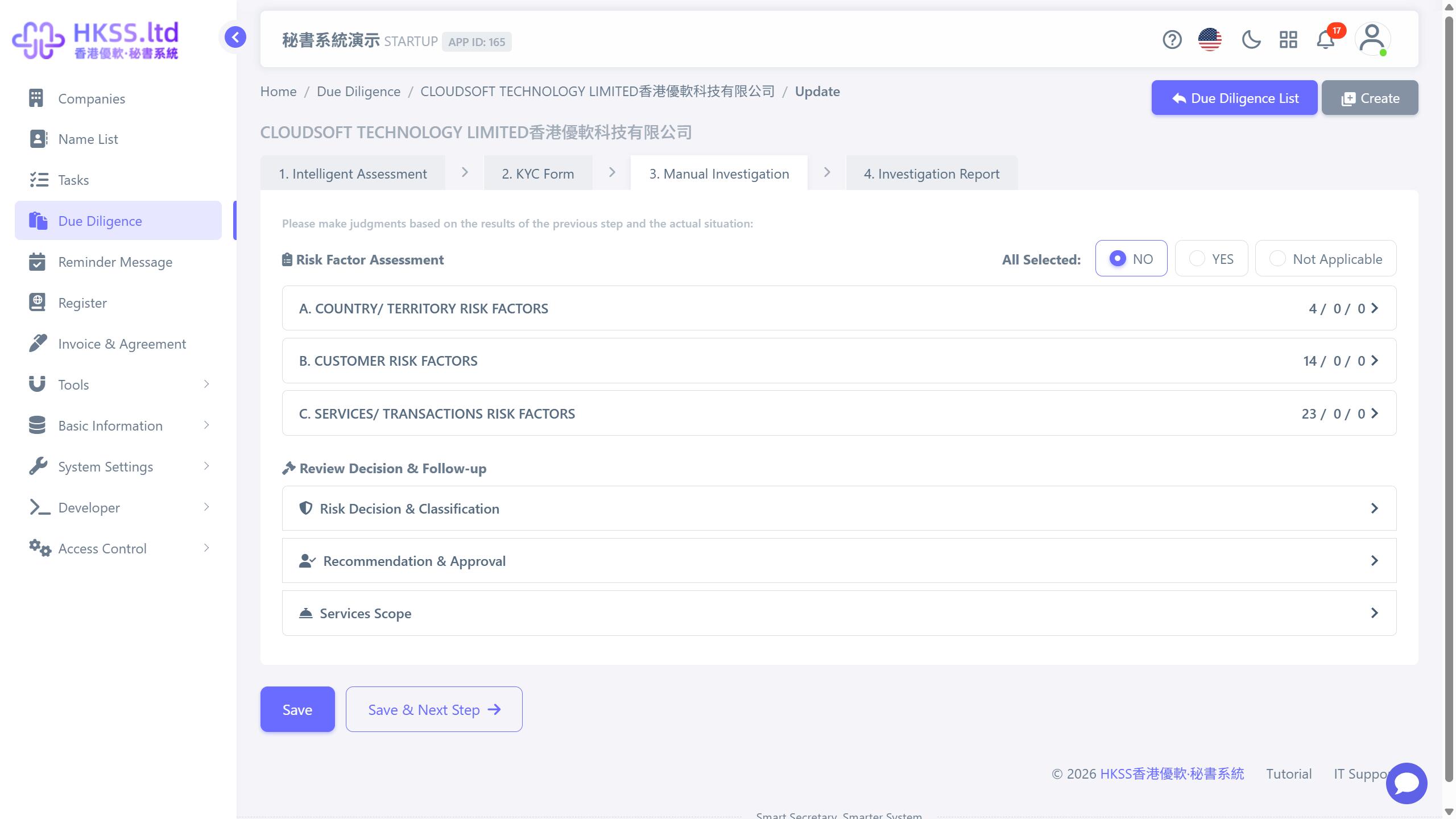Click the Risk Factor Assessment clipboard icon

tap(287, 259)
